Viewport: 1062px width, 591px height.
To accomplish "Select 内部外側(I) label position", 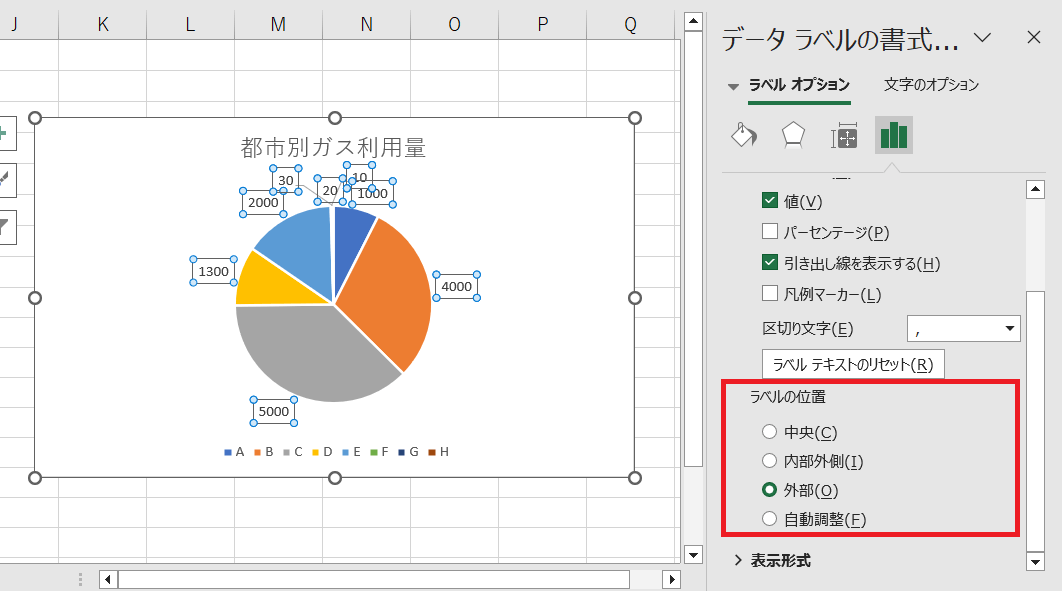I will click(x=769, y=461).
